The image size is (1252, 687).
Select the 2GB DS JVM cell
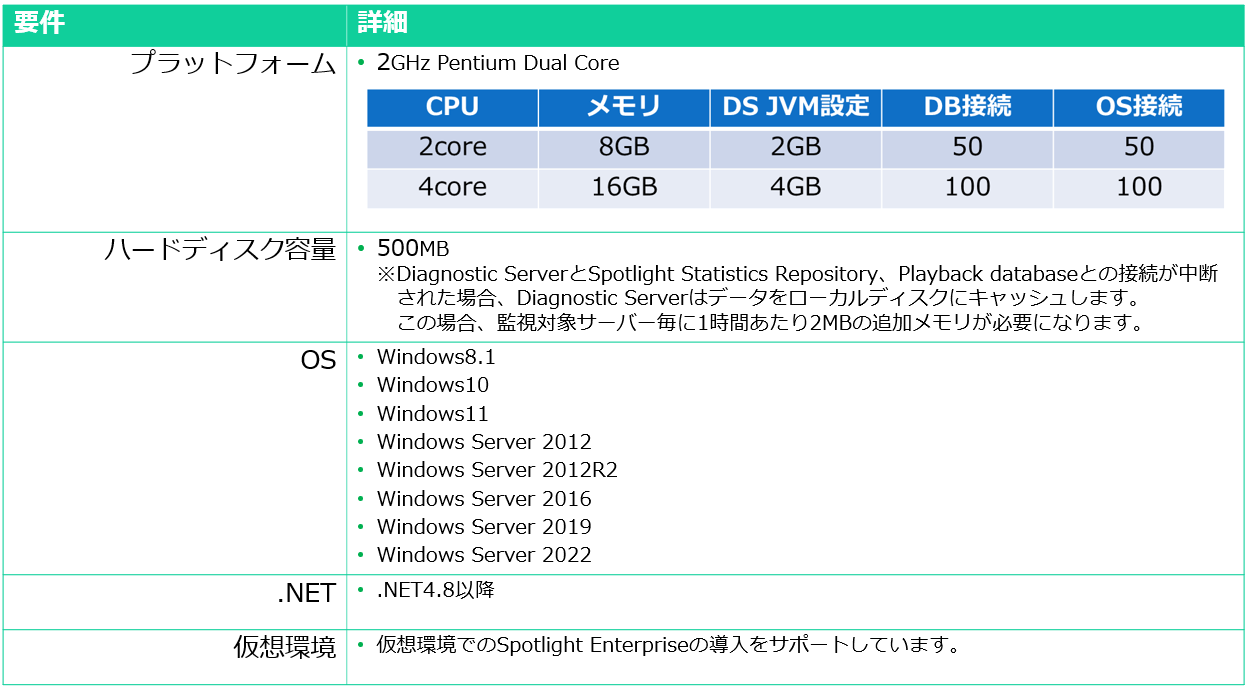[796, 147]
